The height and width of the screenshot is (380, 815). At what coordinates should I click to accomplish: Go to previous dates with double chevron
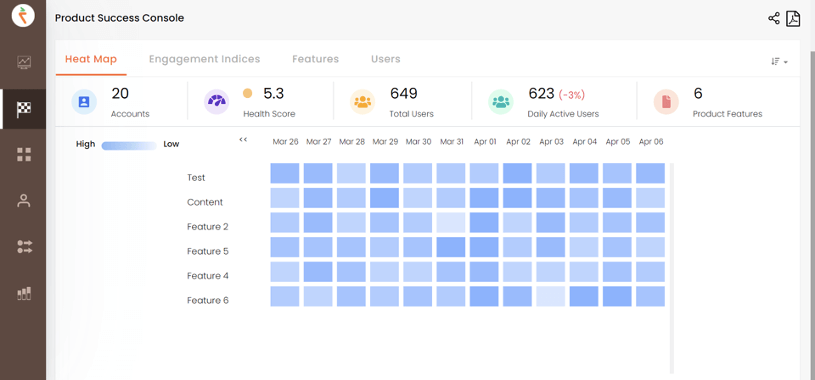(243, 139)
